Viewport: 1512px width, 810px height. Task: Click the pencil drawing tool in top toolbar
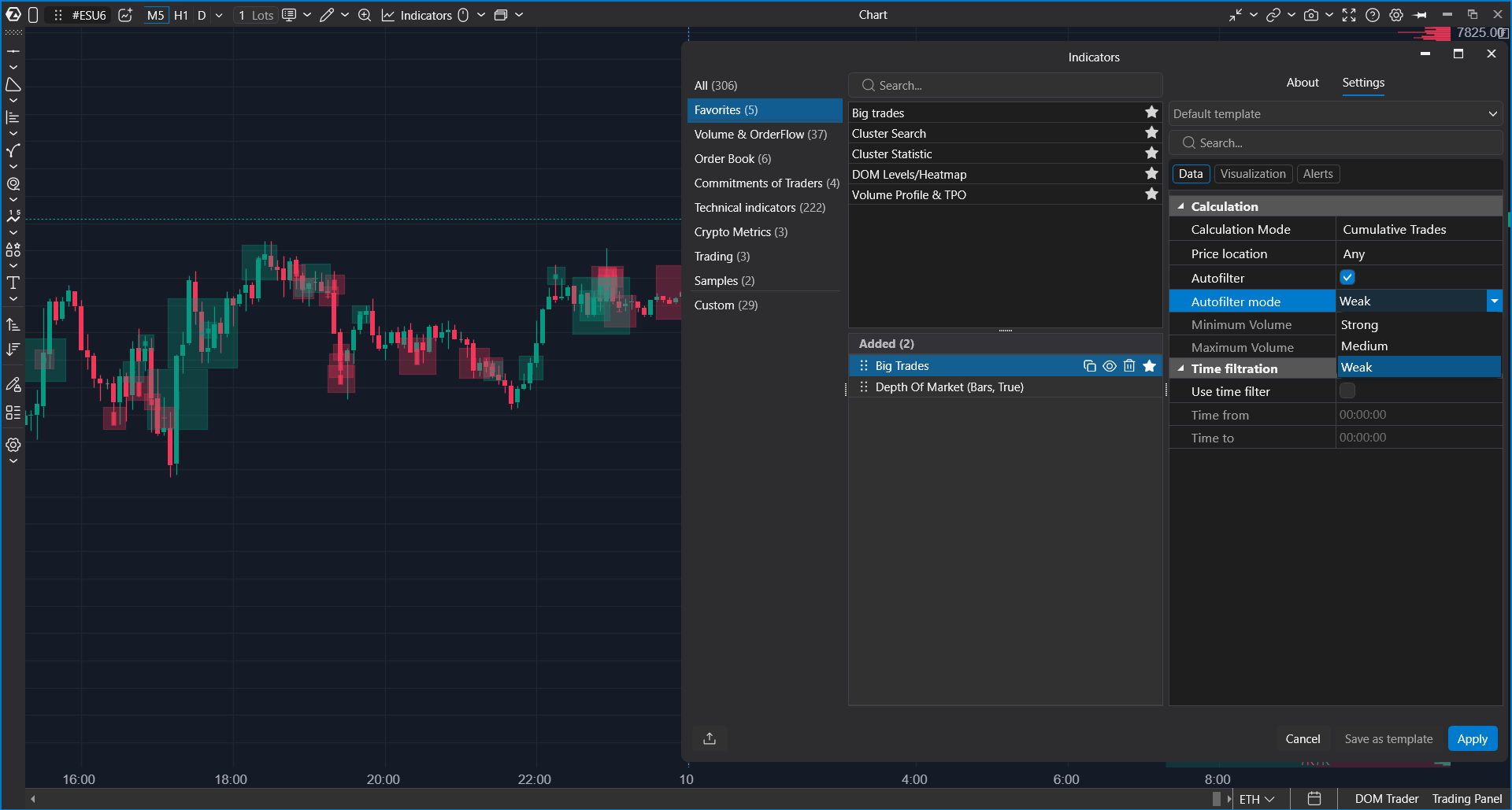pos(327,15)
